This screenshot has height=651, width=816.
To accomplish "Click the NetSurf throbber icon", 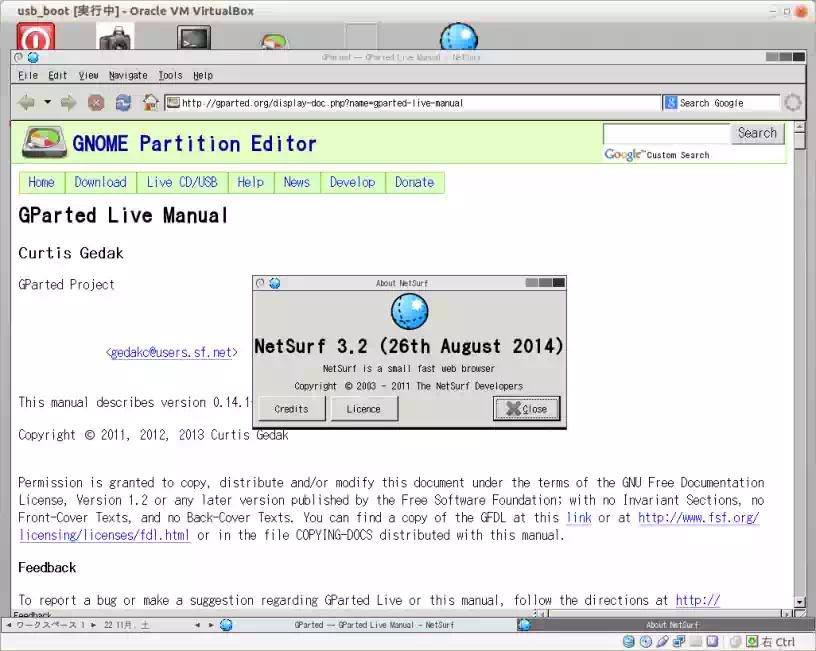I will pyautogui.click(x=793, y=103).
